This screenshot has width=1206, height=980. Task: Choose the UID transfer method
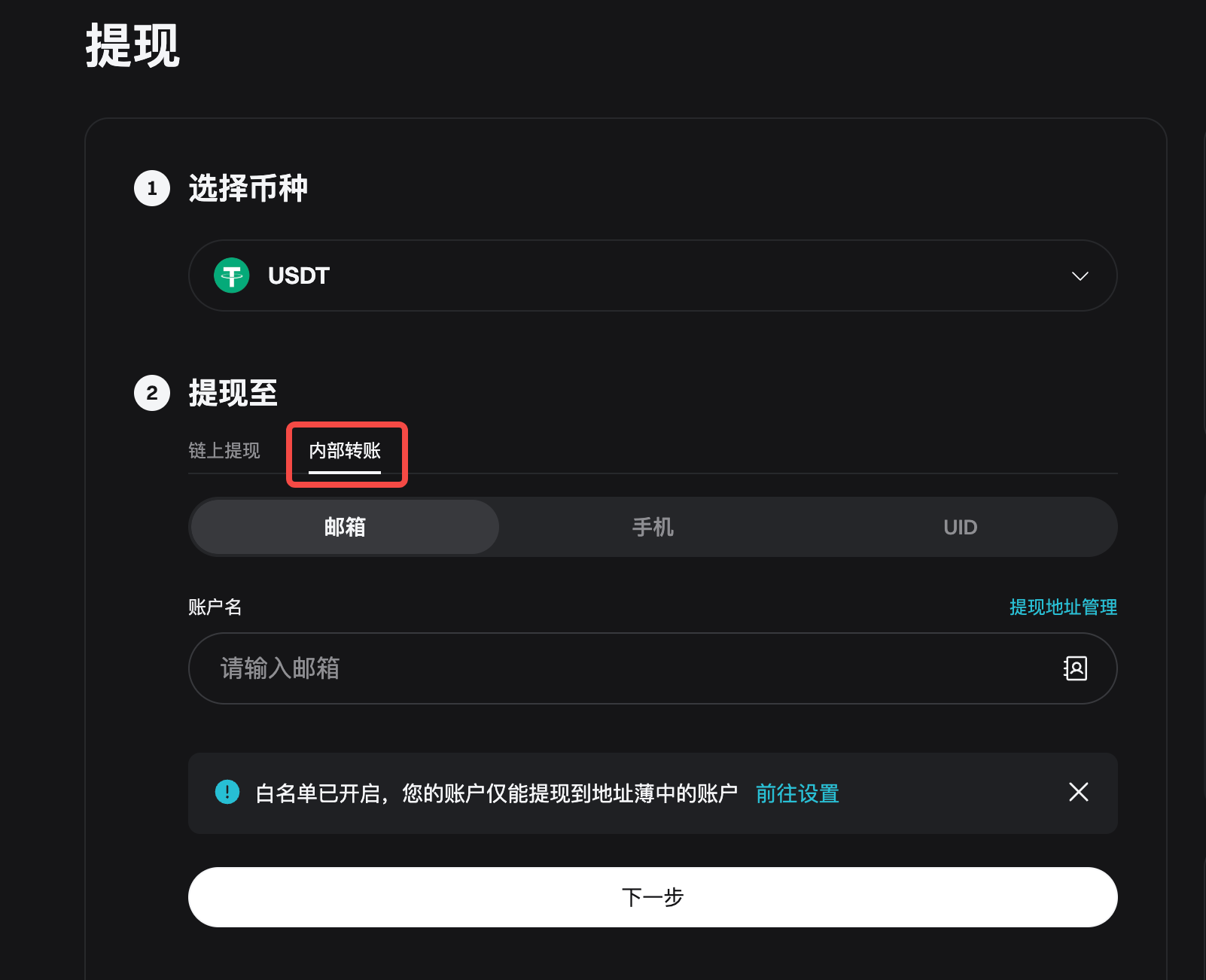click(959, 527)
